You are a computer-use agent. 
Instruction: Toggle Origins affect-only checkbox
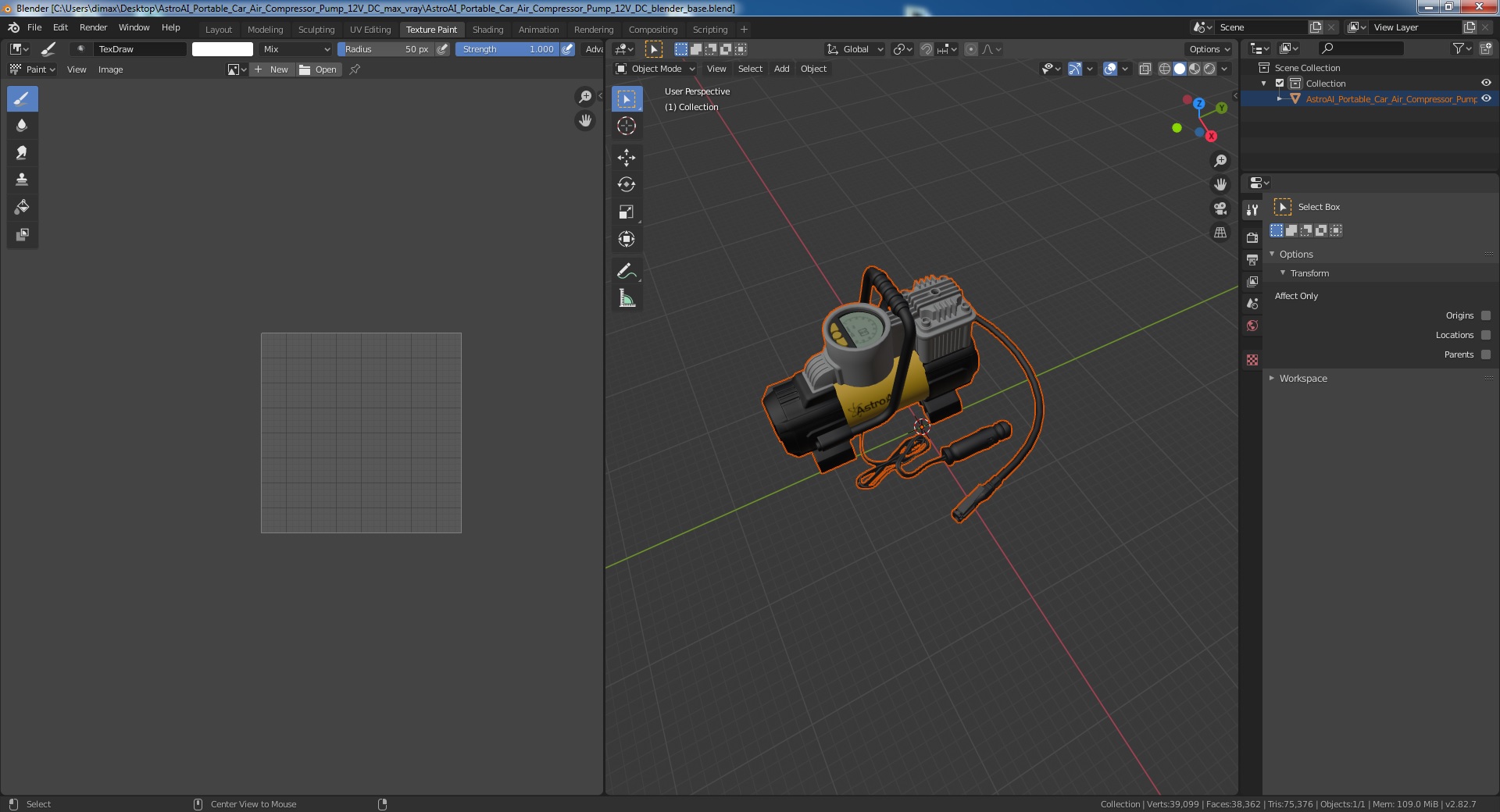pyautogui.click(x=1486, y=315)
